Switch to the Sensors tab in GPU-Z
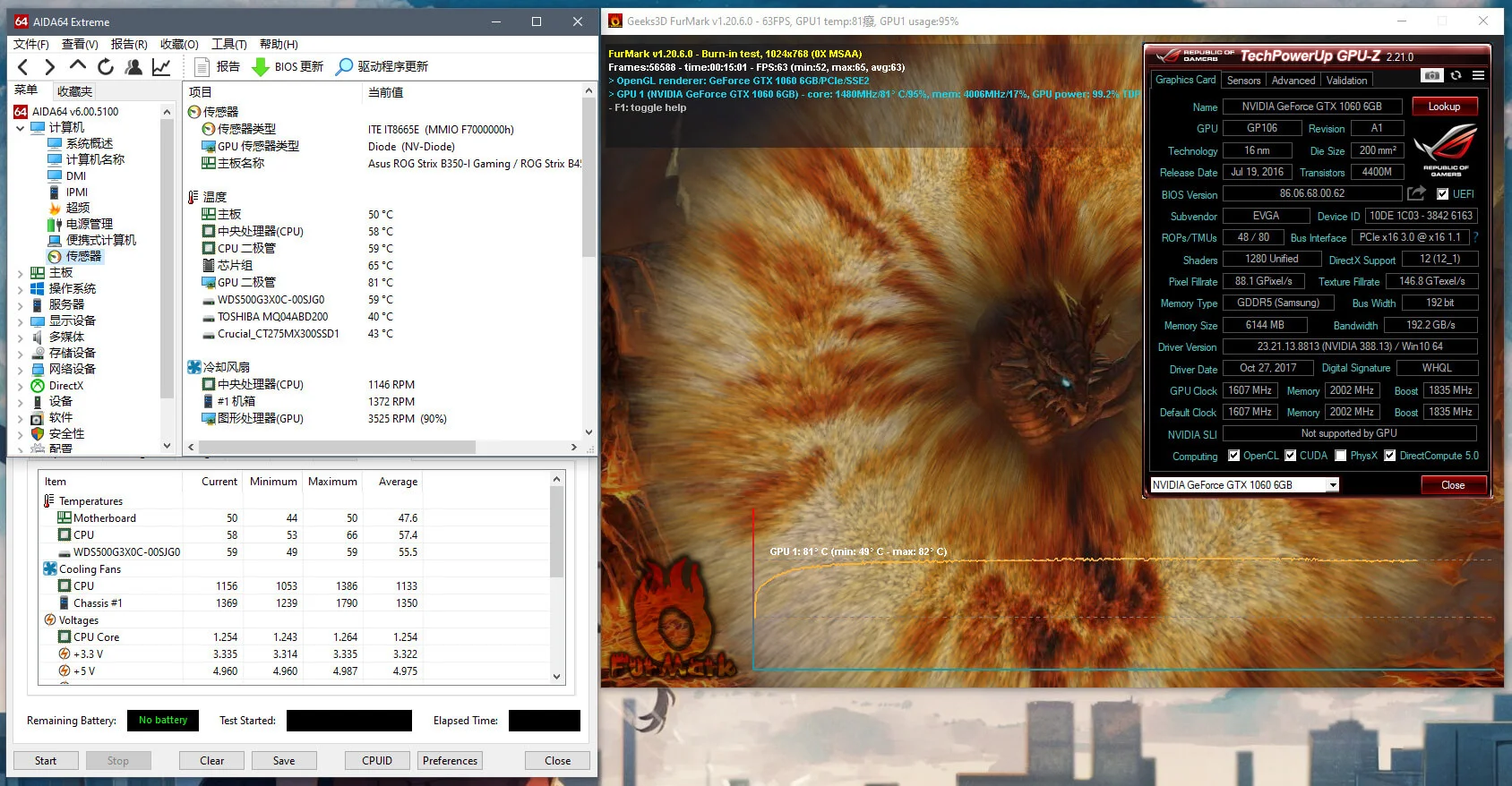Viewport: 1512px width, 786px height. click(x=1243, y=81)
